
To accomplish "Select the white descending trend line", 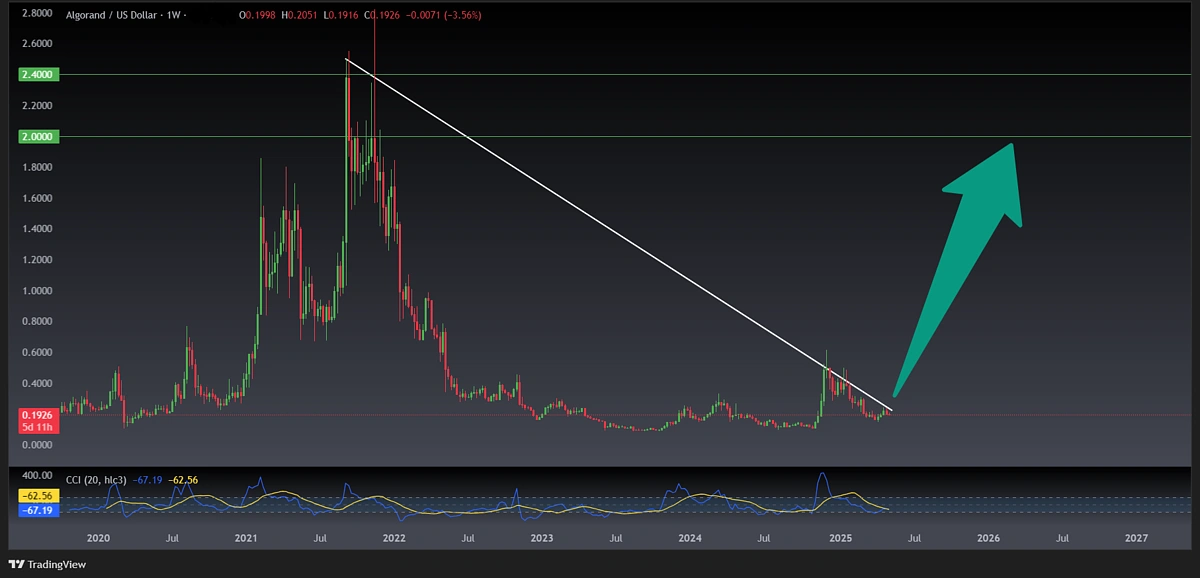I will (618, 235).
